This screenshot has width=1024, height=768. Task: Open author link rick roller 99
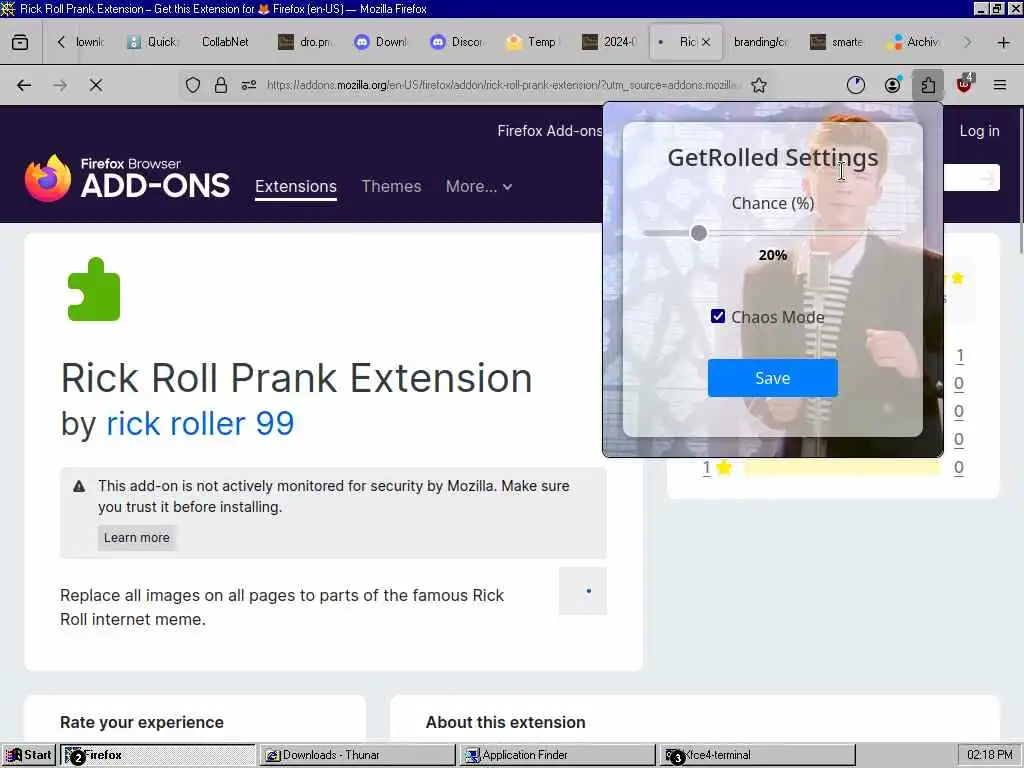200,424
